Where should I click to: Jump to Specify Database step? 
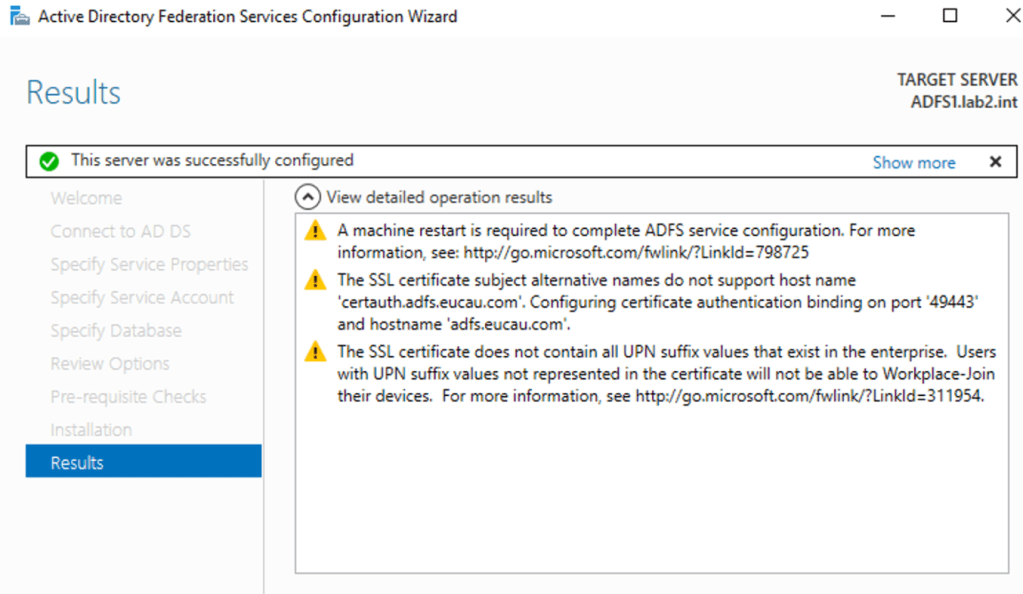pyautogui.click(x=116, y=330)
